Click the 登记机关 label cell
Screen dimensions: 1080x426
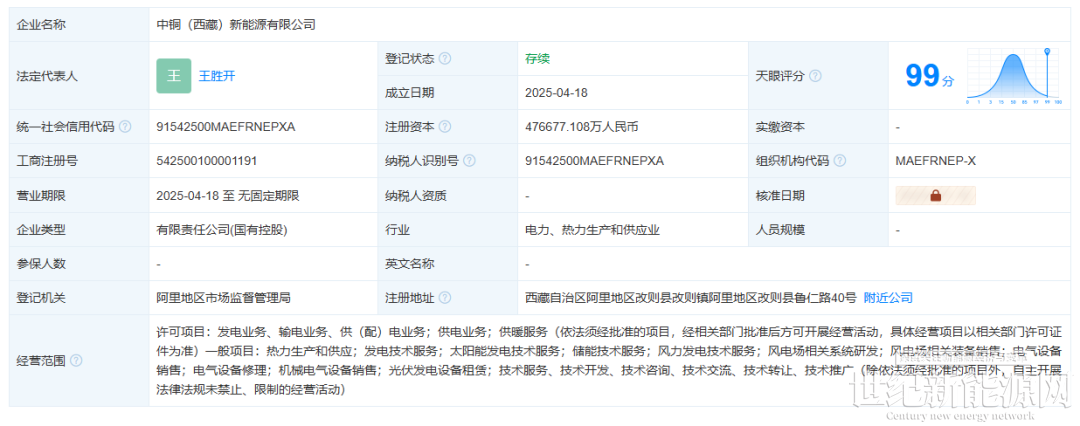pyautogui.click(x=79, y=298)
